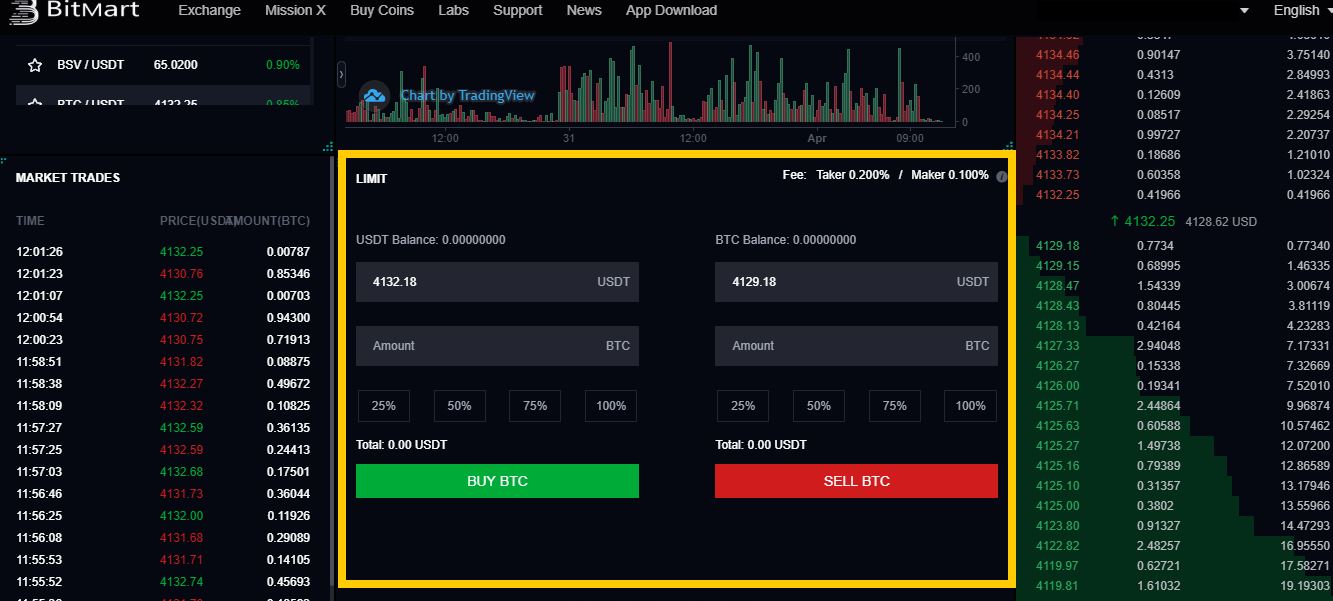Select the 12:01:26 market trade row
Viewport: 1333px width, 601px height.
tap(164, 252)
